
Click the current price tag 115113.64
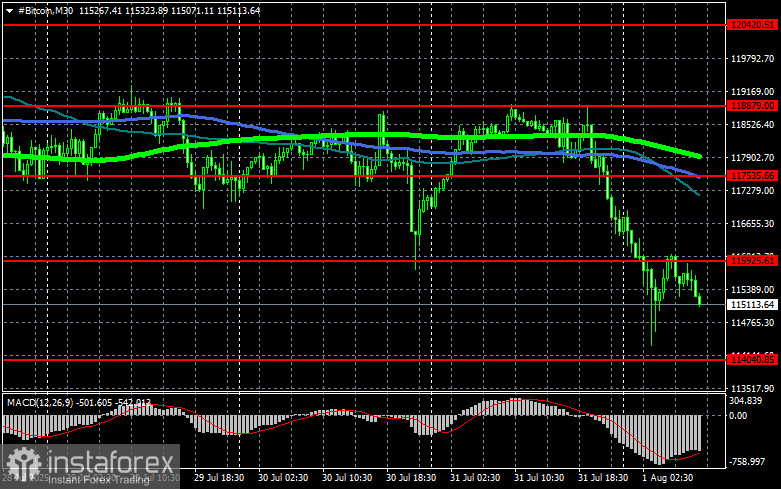[x=752, y=304]
